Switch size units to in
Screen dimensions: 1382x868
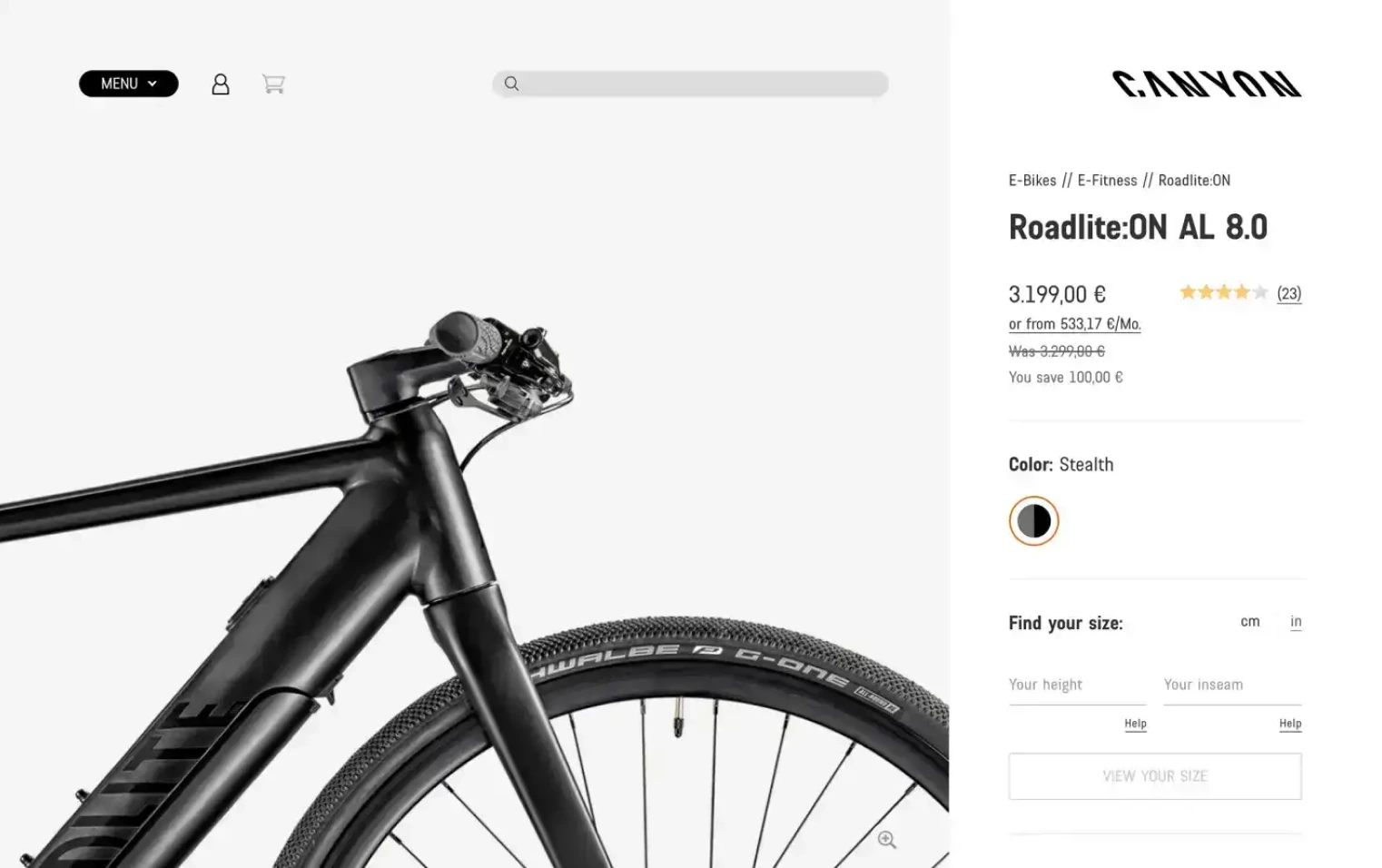pos(1296,622)
